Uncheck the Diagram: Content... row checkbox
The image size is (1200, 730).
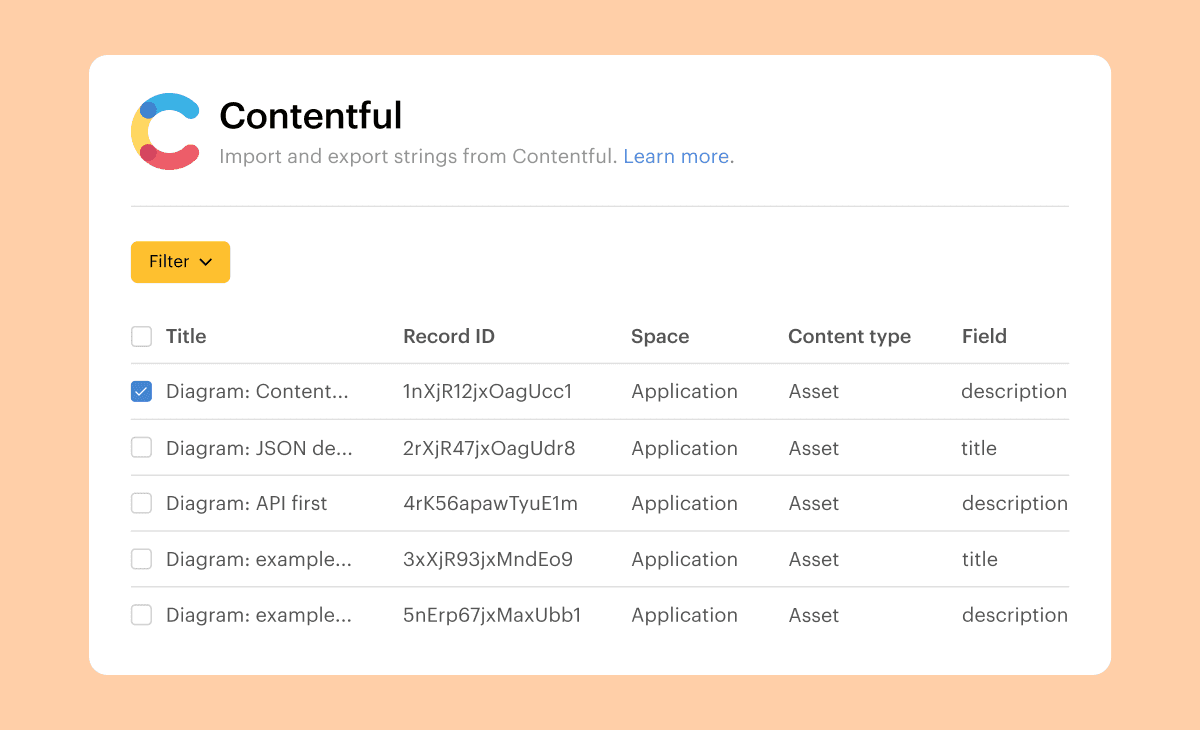pos(142,392)
